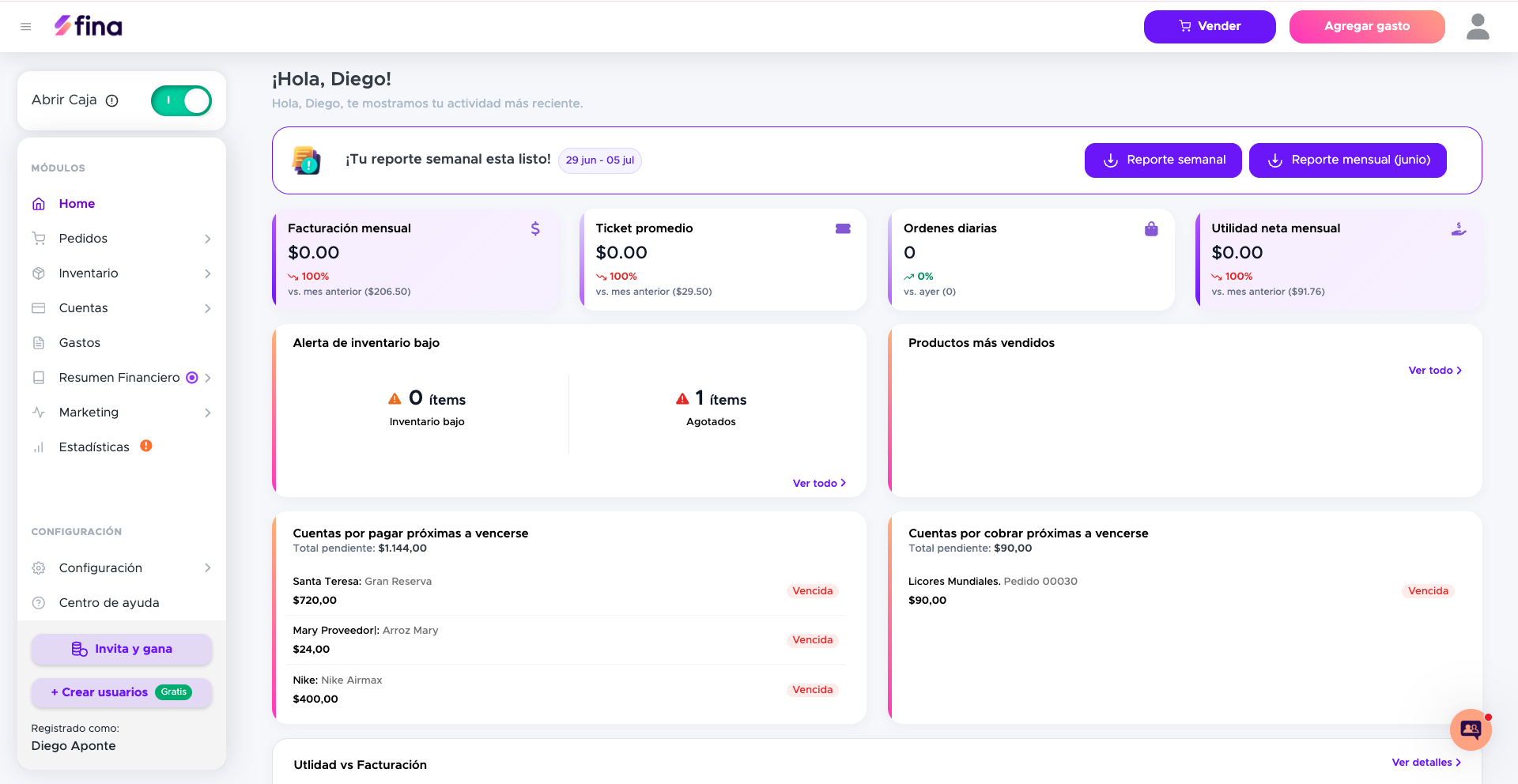The image size is (1518, 784).
Task: Open the Pedidos module
Action: point(83,239)
